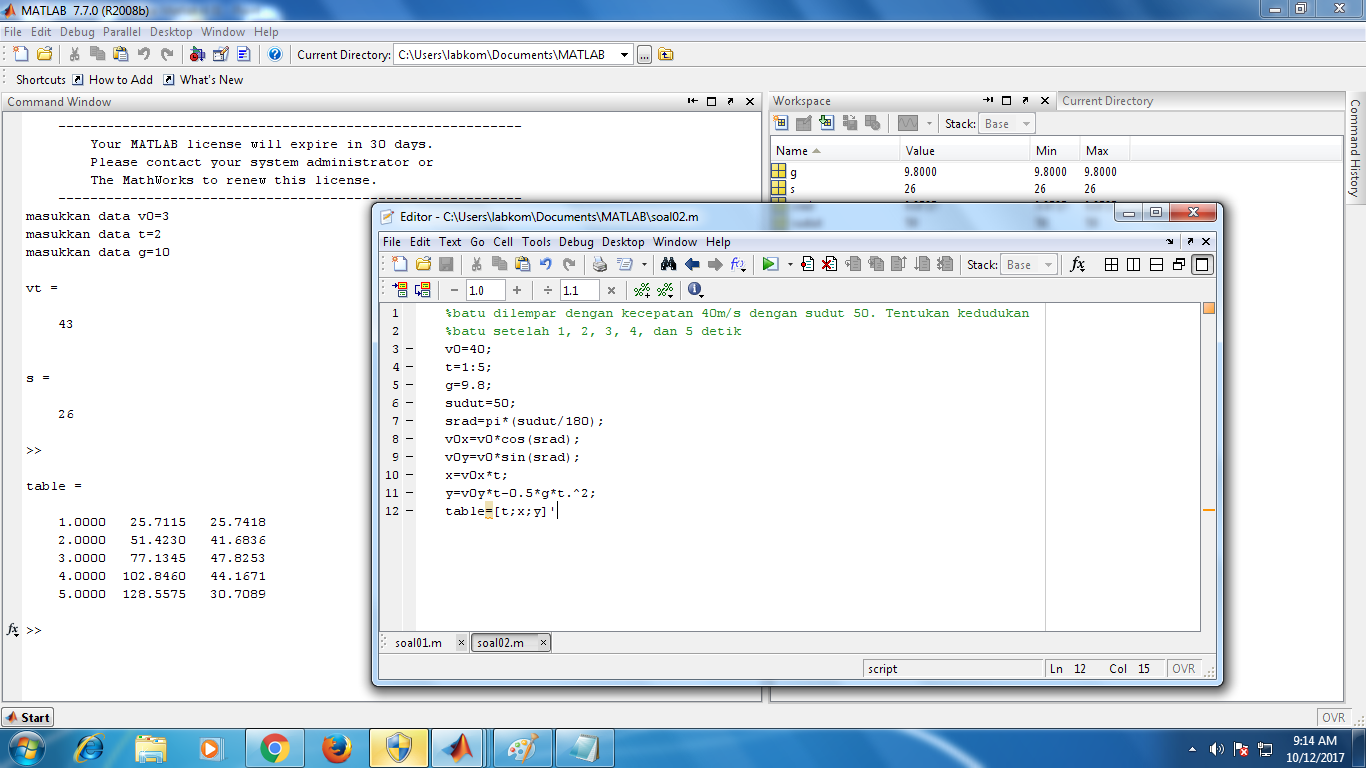
Task: Toggle the OVR indicator in Editor status bar
Action: (1184, 669)
